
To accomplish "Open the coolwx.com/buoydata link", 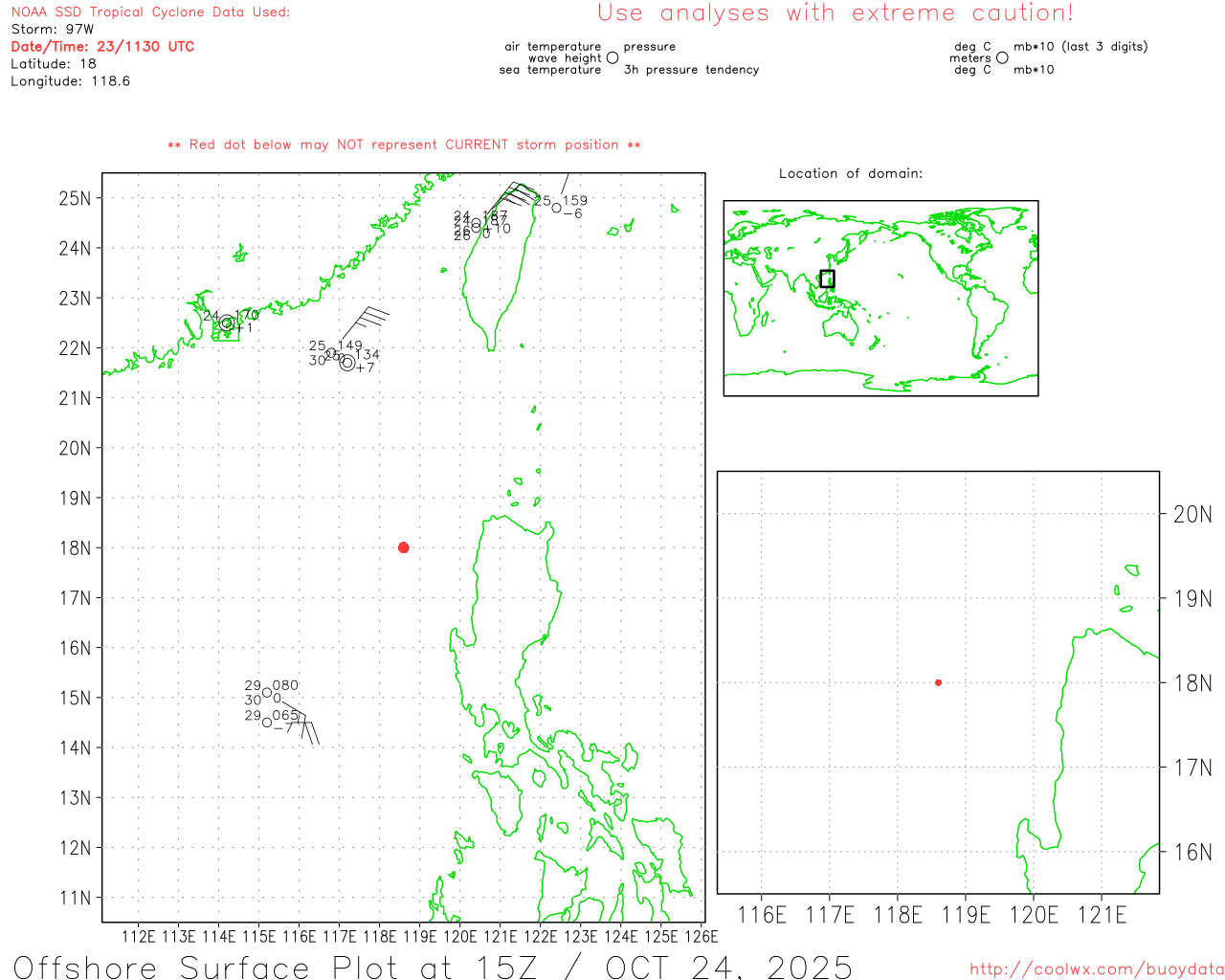I will point(1096,969).
